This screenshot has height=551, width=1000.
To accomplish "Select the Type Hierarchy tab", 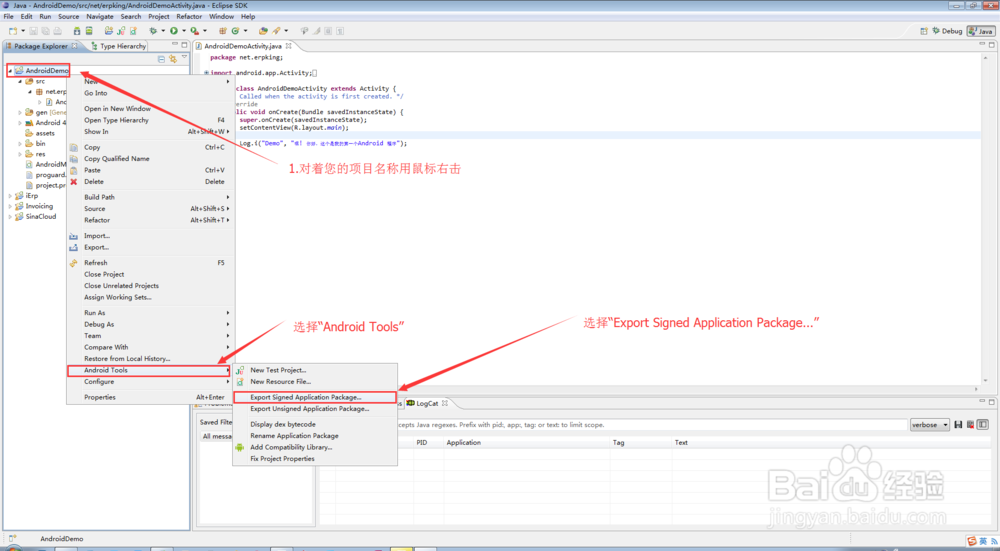I will coord(119,46).
